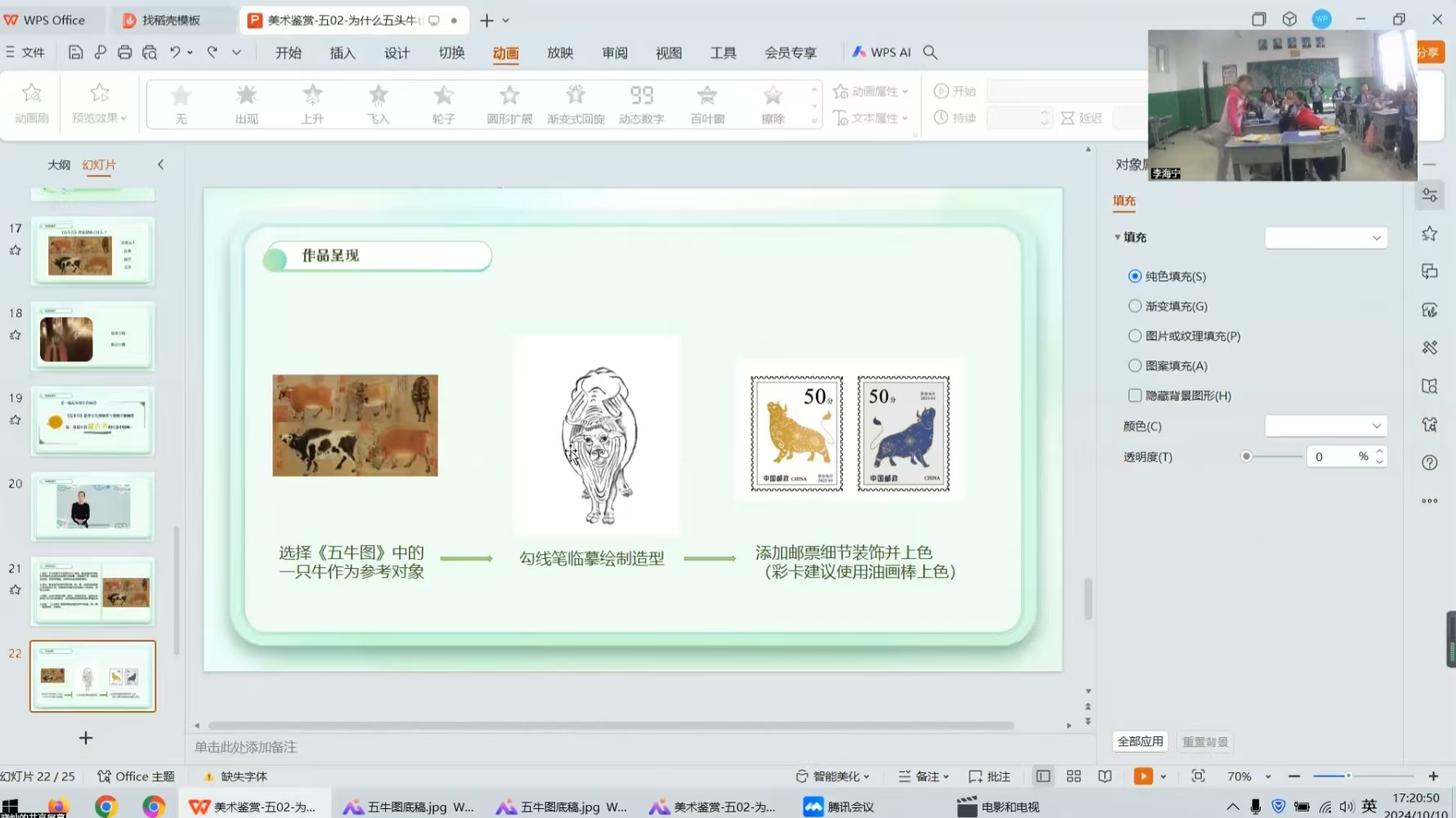This screenshot has height=818, width=1456.
Task: Open the 切换 ribbon tab
Action: pyautogui.click(x=451, y=52)
